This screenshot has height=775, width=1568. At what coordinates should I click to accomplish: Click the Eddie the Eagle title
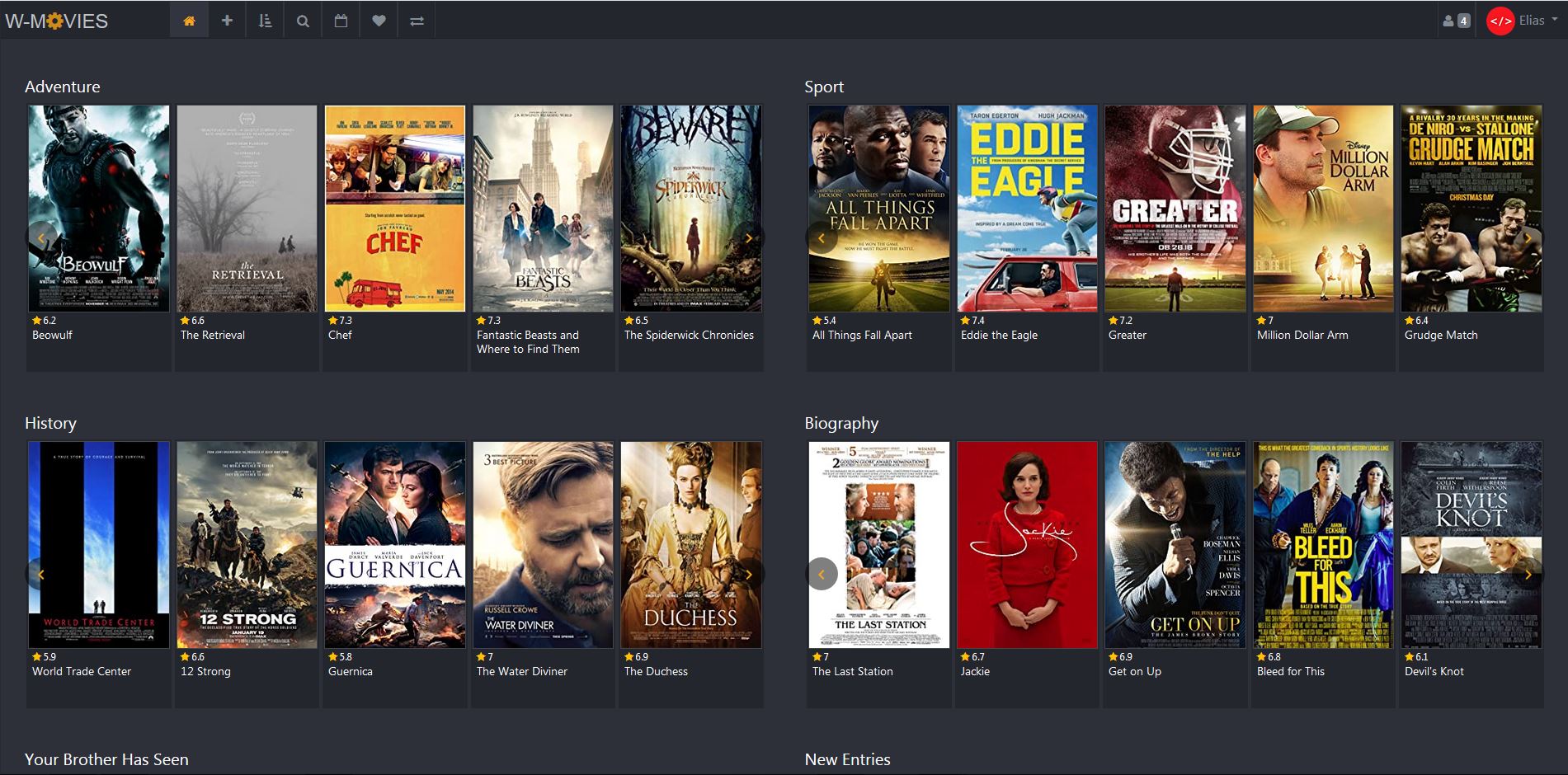click(x=999, y=335)
